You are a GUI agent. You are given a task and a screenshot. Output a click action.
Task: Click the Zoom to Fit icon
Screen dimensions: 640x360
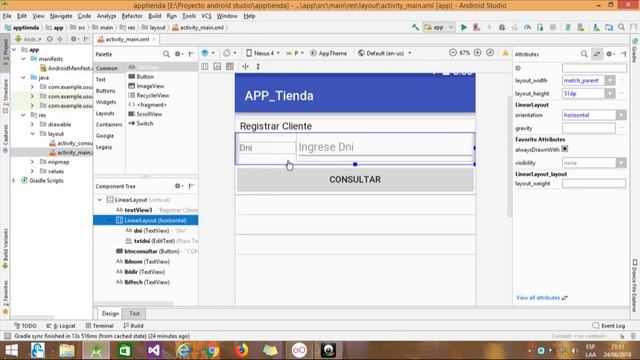pyautogui.click(x=490, y=53)
